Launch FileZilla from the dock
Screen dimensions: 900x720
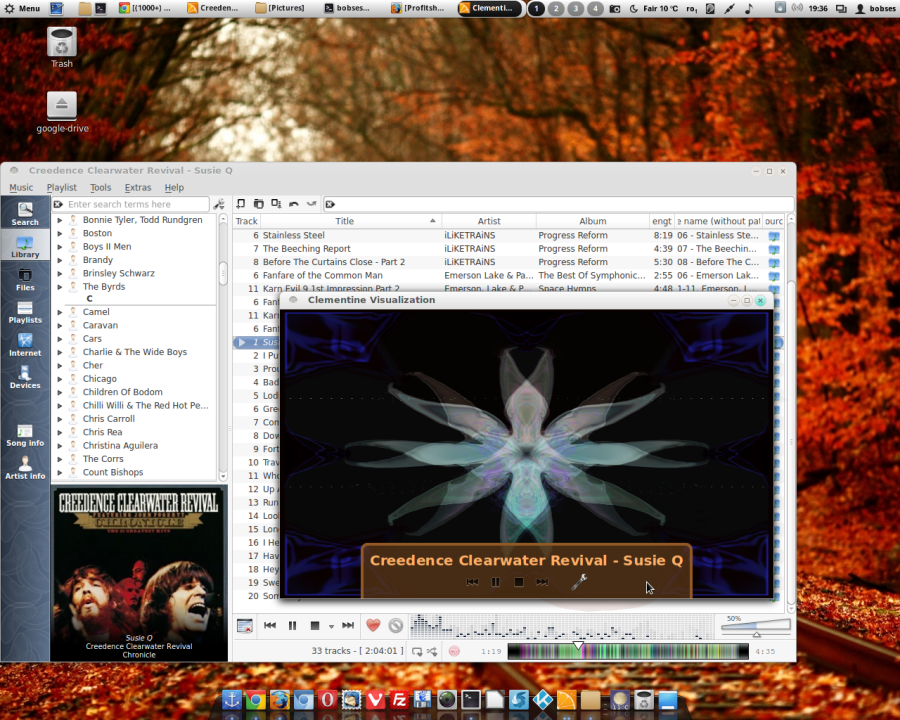click(x=398, y=700)
